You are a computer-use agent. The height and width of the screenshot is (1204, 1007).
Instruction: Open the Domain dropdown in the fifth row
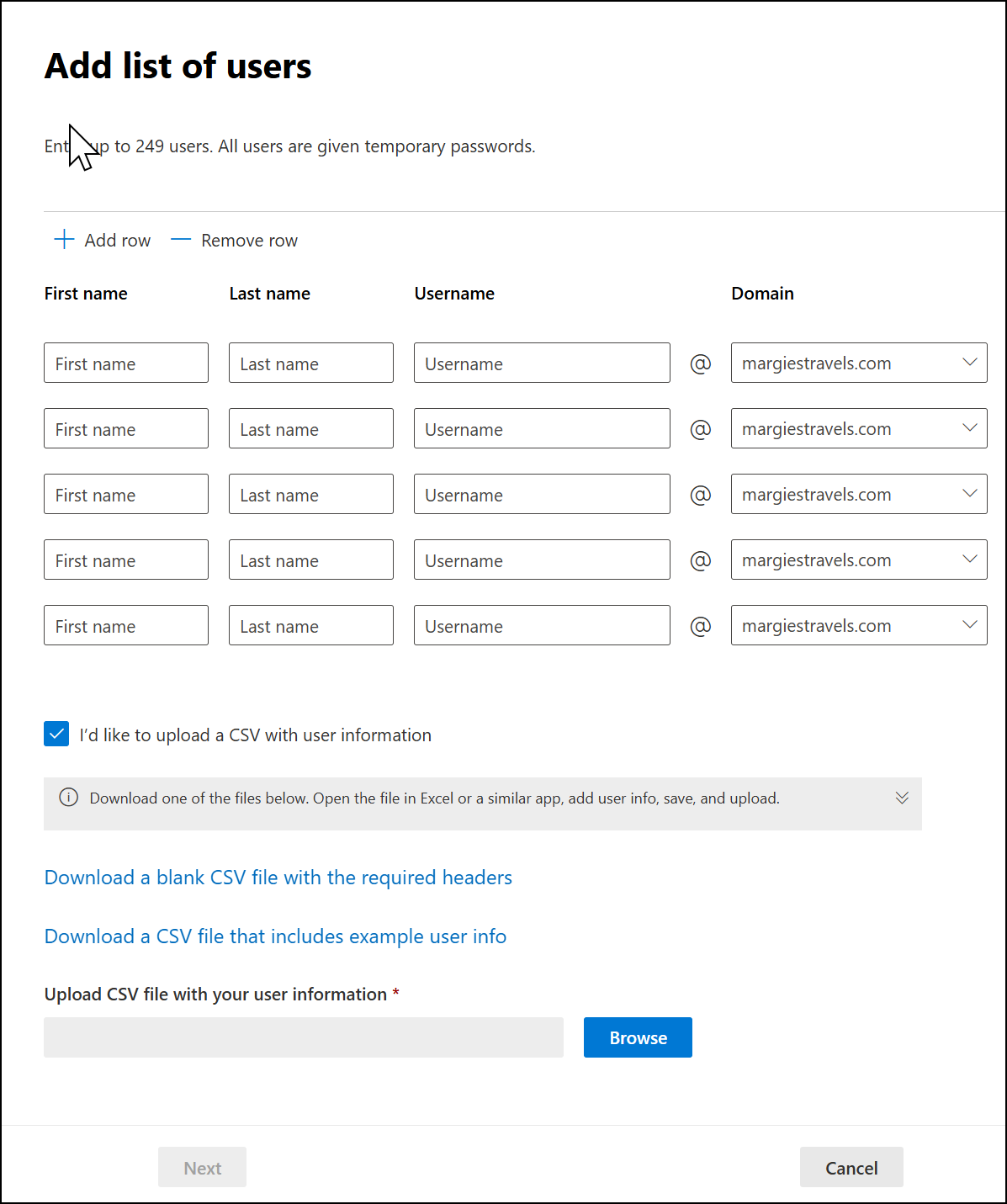tap(858, 625)
